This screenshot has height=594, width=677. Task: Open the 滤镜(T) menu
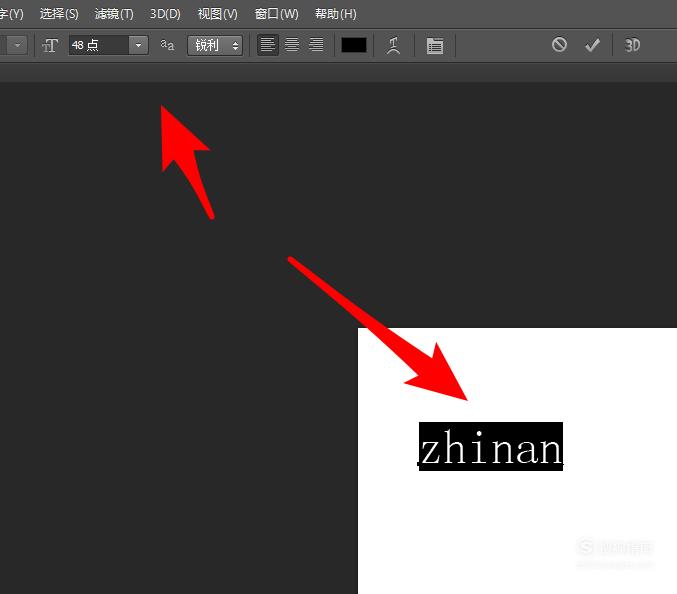pyautogui.click(x=114, y=14)
